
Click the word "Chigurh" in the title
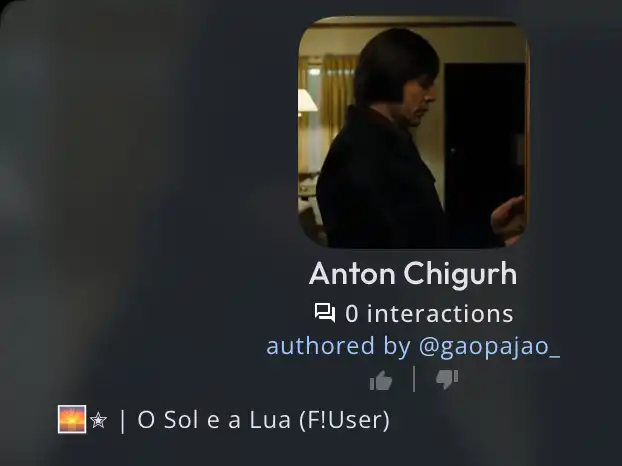460,273
